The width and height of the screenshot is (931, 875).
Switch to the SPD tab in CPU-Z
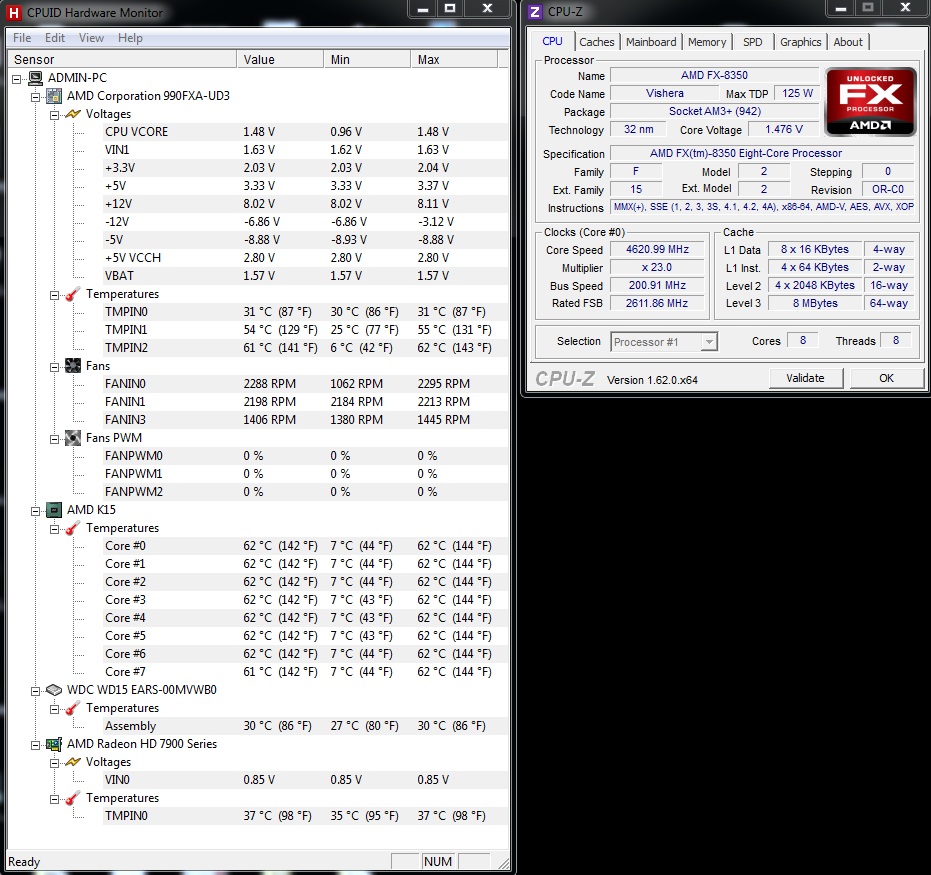coord(752,42)
